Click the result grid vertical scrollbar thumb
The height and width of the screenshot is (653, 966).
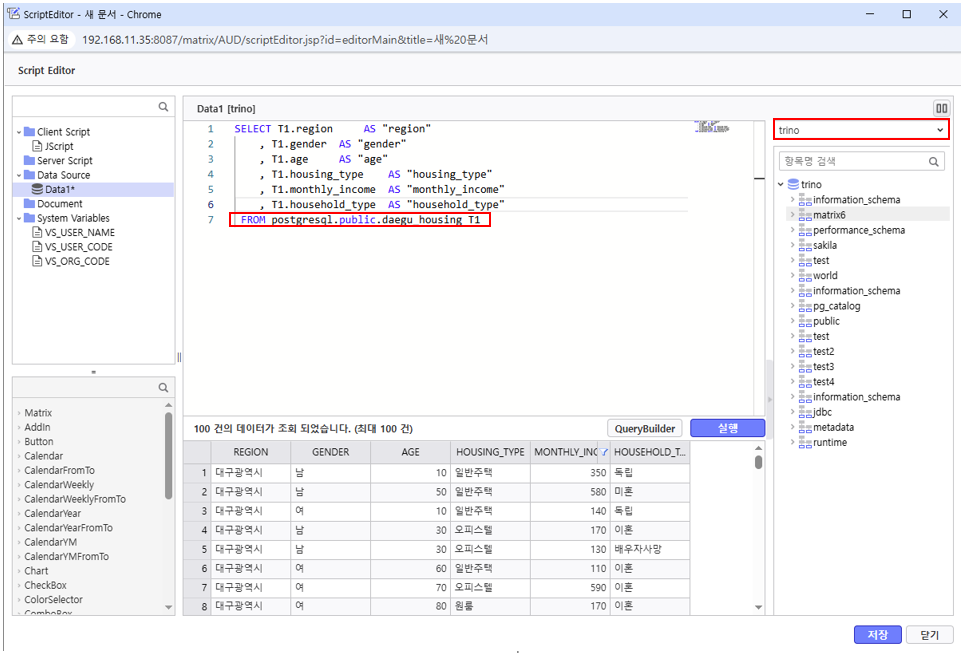(758, 462)
